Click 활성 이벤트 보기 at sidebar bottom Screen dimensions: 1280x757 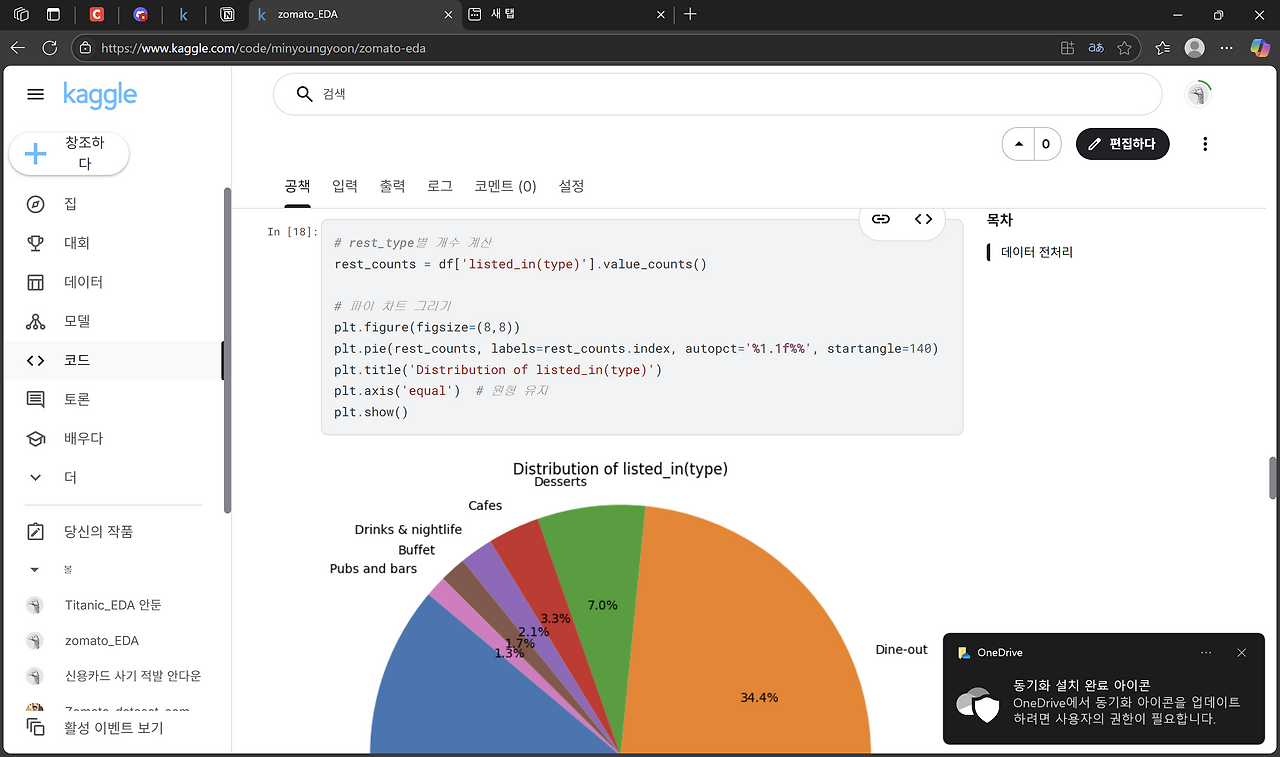[112, 728]
